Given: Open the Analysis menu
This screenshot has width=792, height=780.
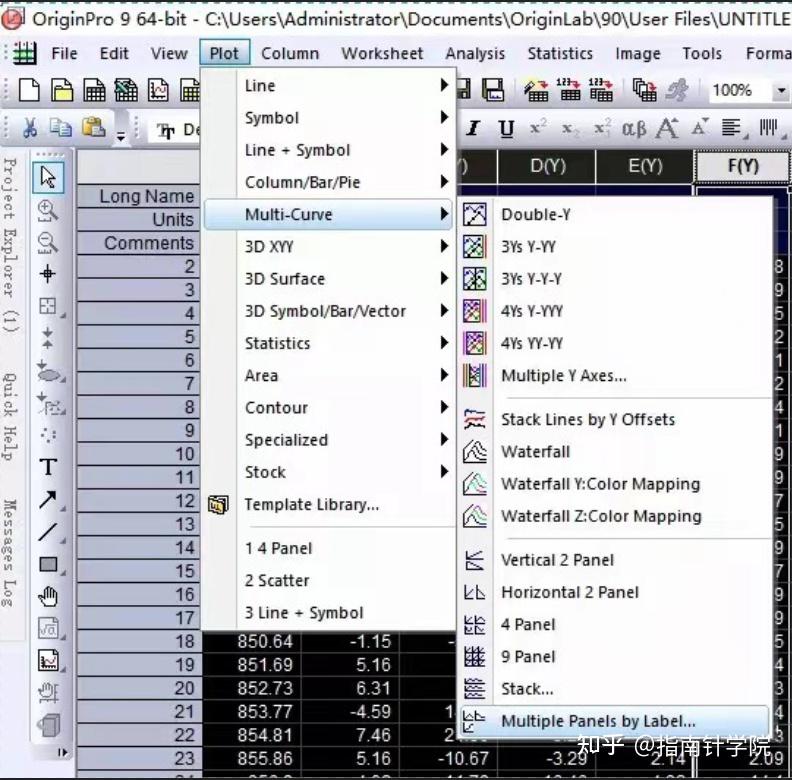Looking at the screenshot, I should tap(475, 53).
